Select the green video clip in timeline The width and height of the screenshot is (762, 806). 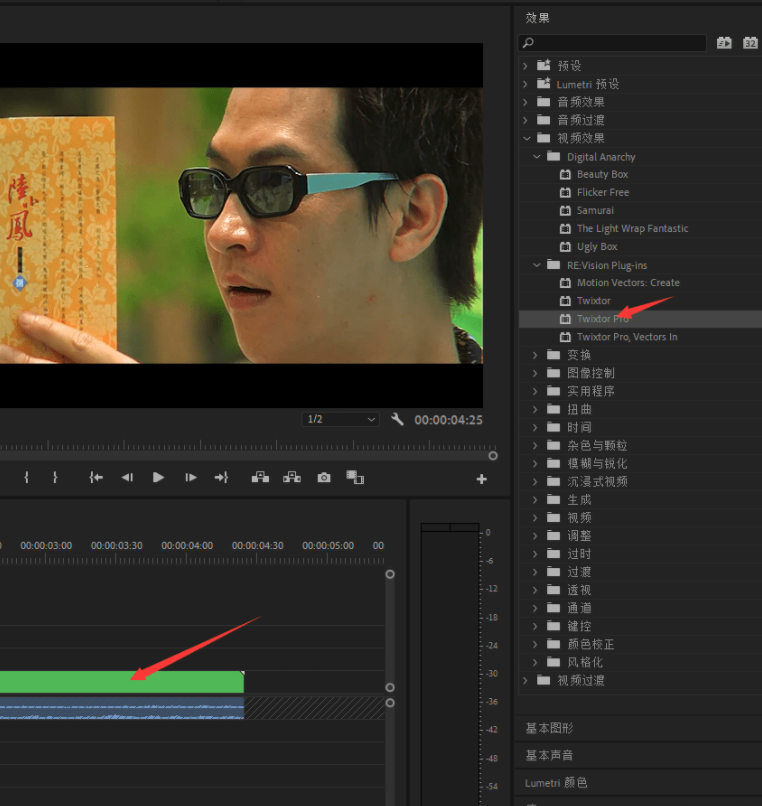(x=122, y=682)
